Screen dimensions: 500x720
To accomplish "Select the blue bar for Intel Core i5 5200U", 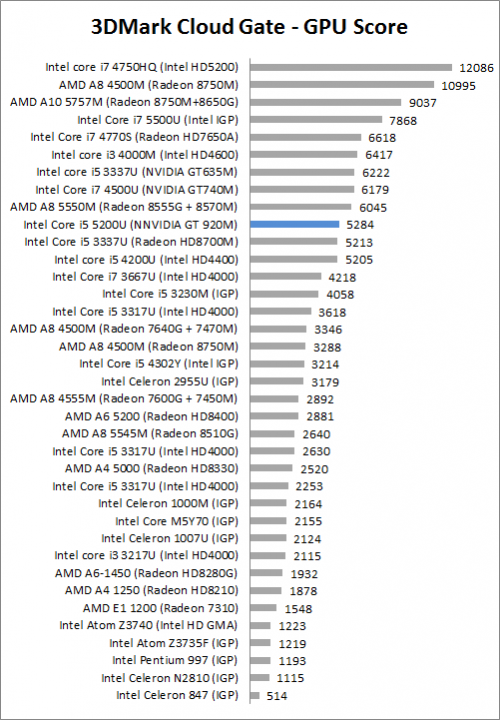I will pos(295,224).
